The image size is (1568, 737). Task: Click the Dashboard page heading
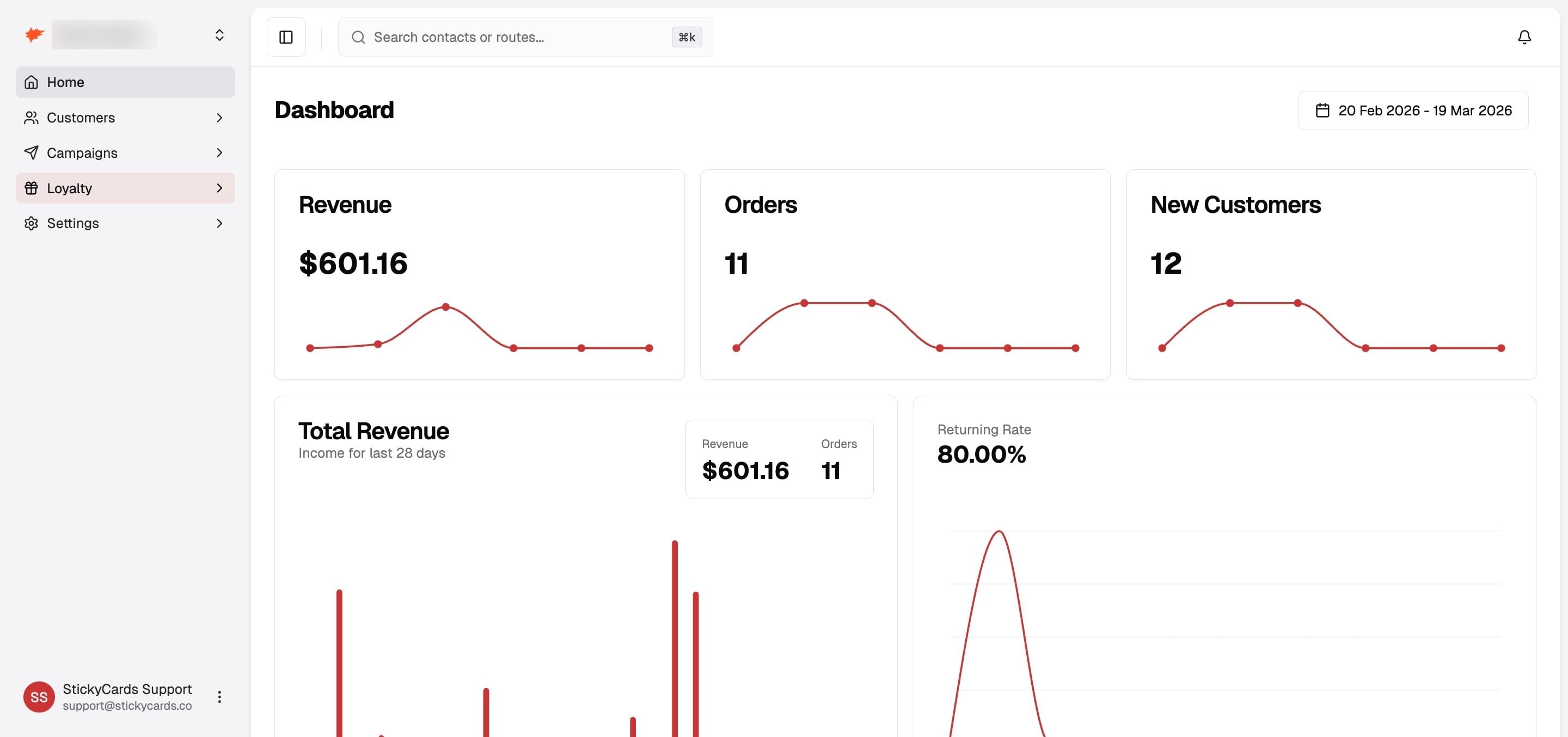click(x=334, y=110)
